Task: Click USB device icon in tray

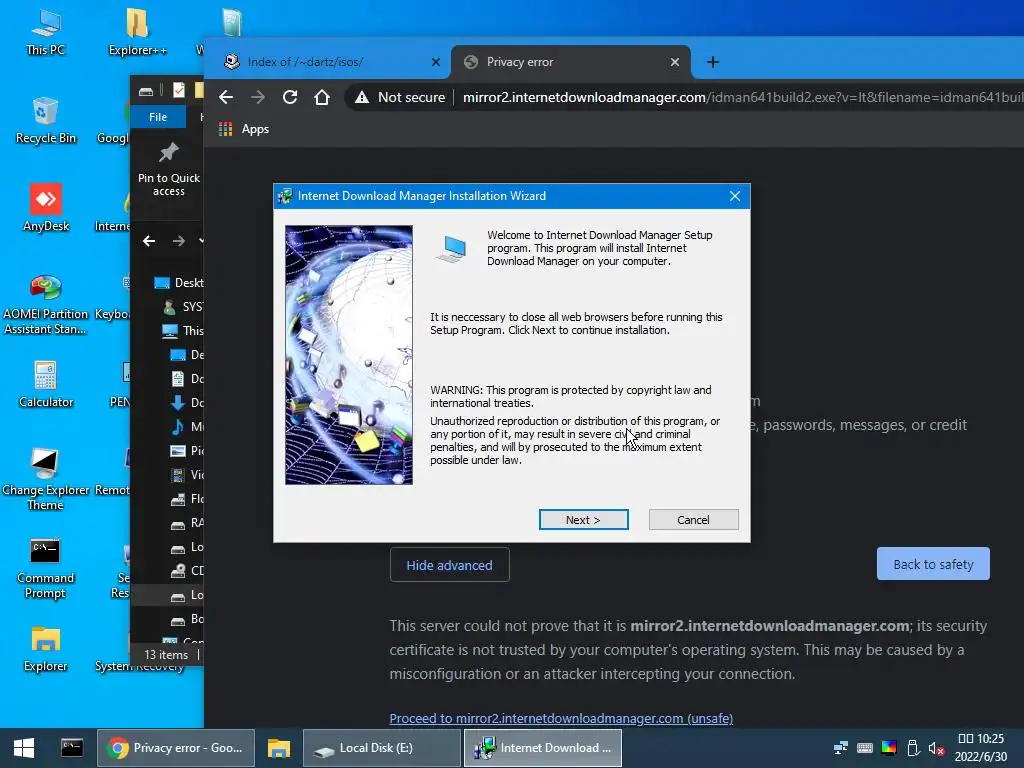Action: (913, 748)
